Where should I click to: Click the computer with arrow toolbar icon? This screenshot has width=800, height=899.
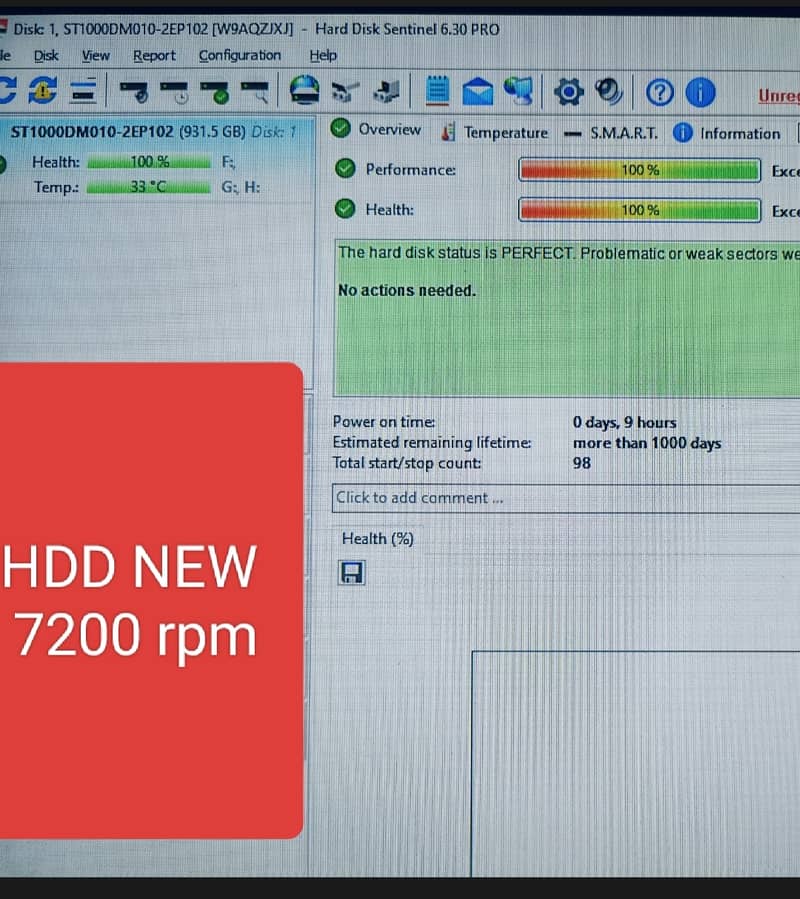(x=387, y=91)
